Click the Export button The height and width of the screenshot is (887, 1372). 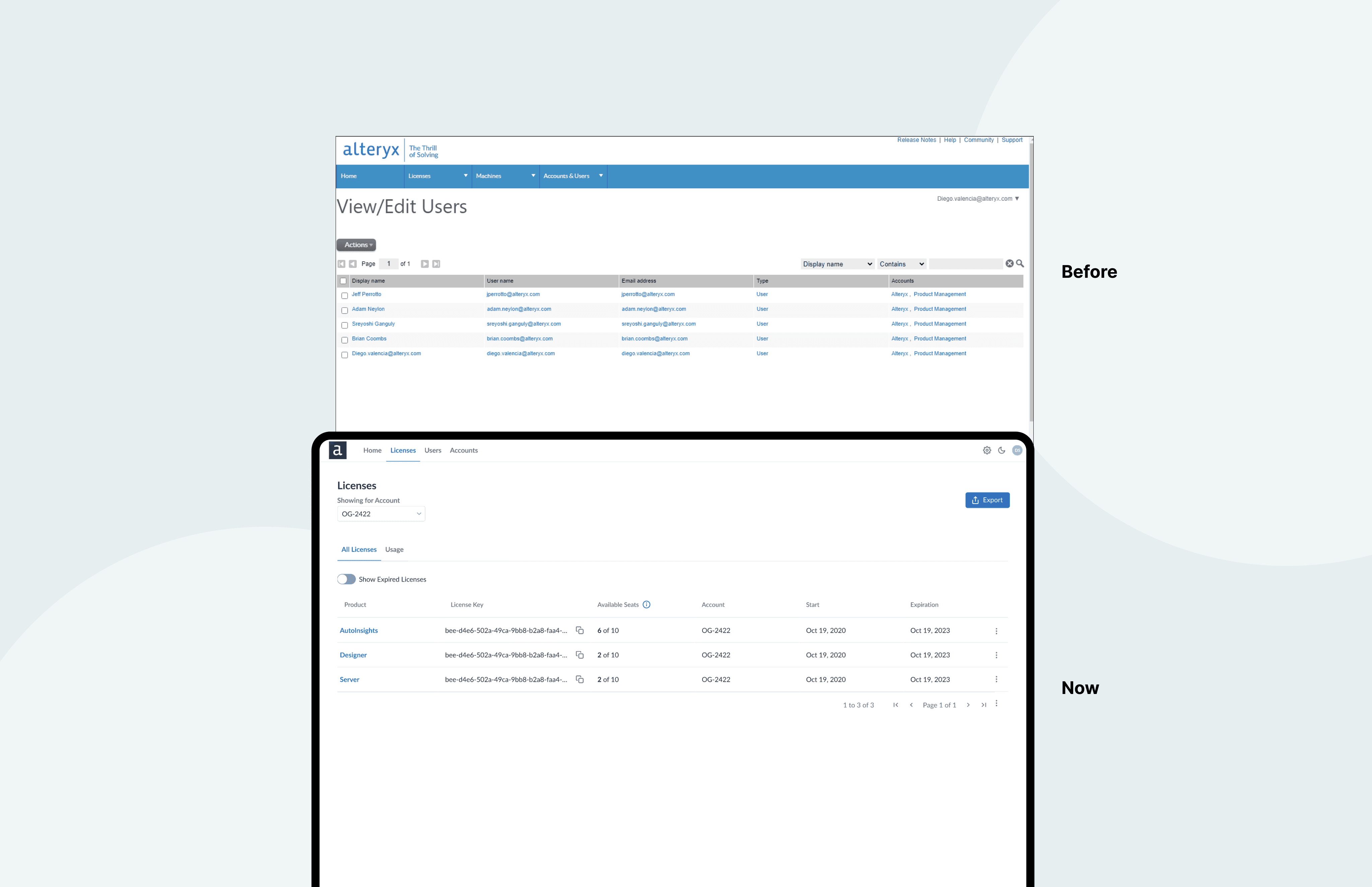click(987, 501)
